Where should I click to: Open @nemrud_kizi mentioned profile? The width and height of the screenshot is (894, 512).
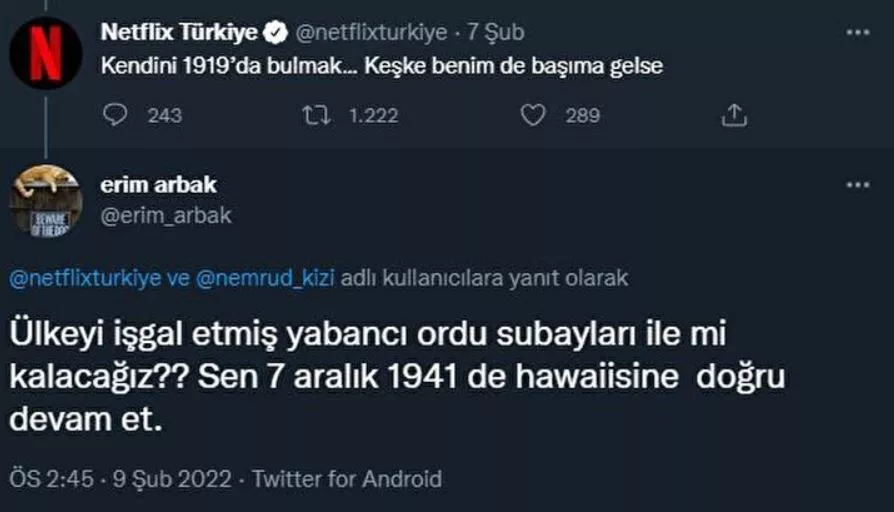point(264,277)
